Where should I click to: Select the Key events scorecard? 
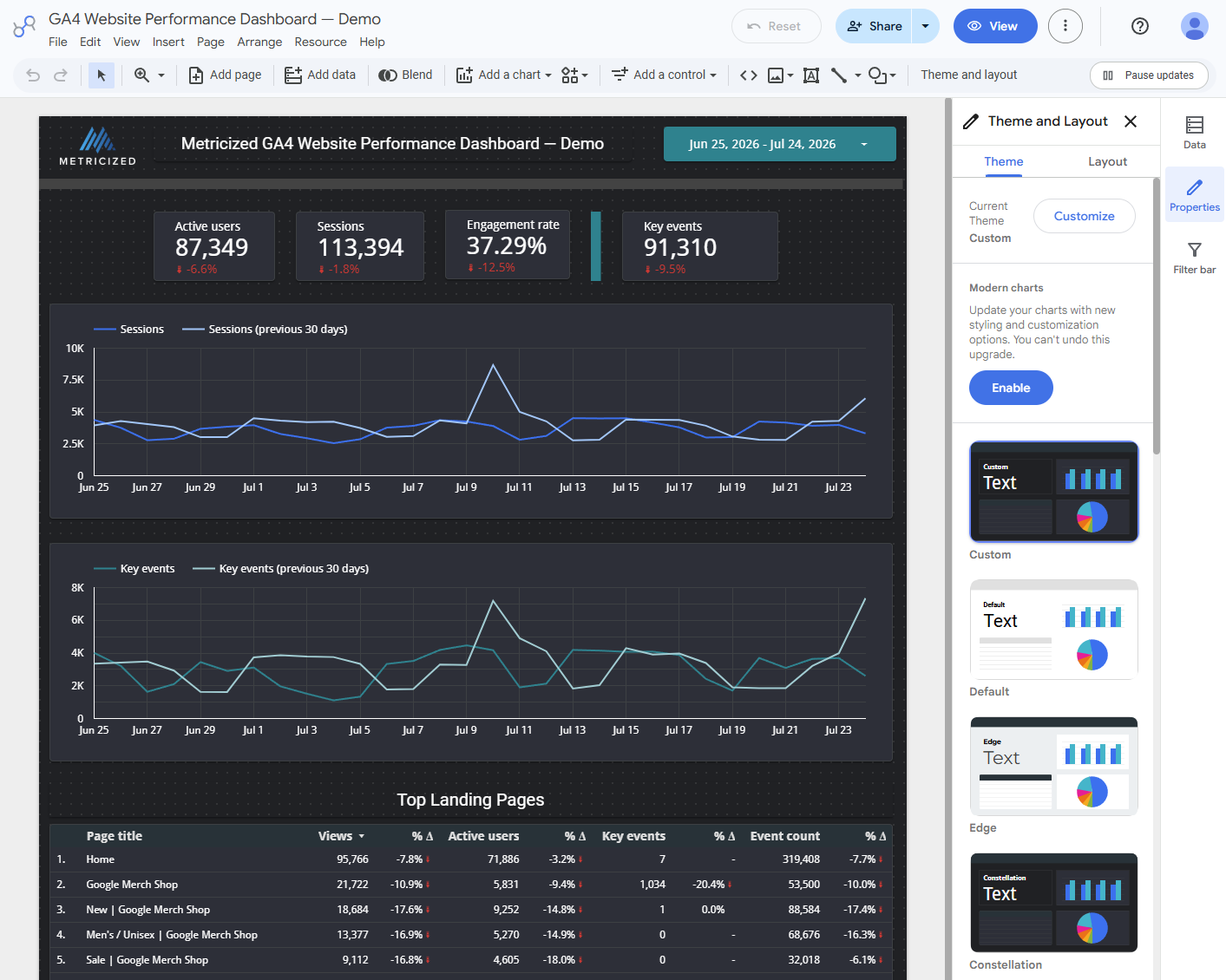point(700,246)
